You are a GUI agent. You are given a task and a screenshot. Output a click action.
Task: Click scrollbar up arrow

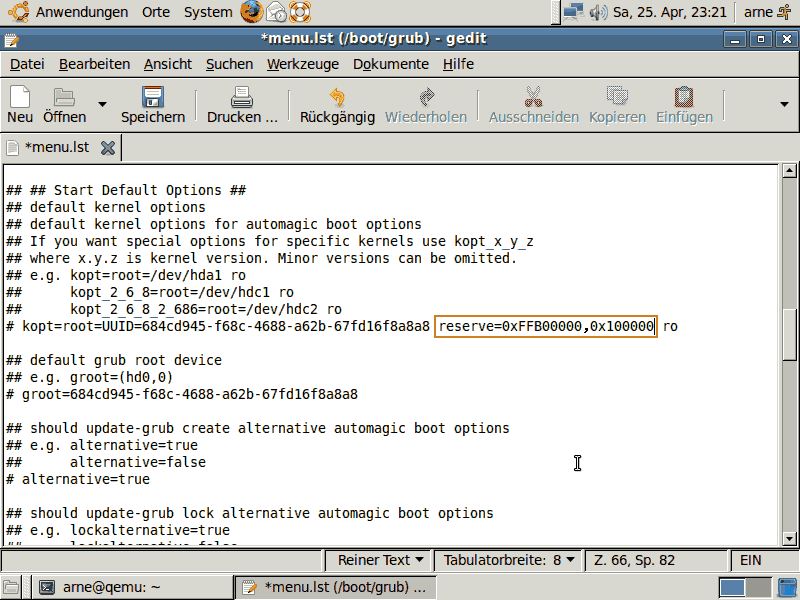pos(789,171)
